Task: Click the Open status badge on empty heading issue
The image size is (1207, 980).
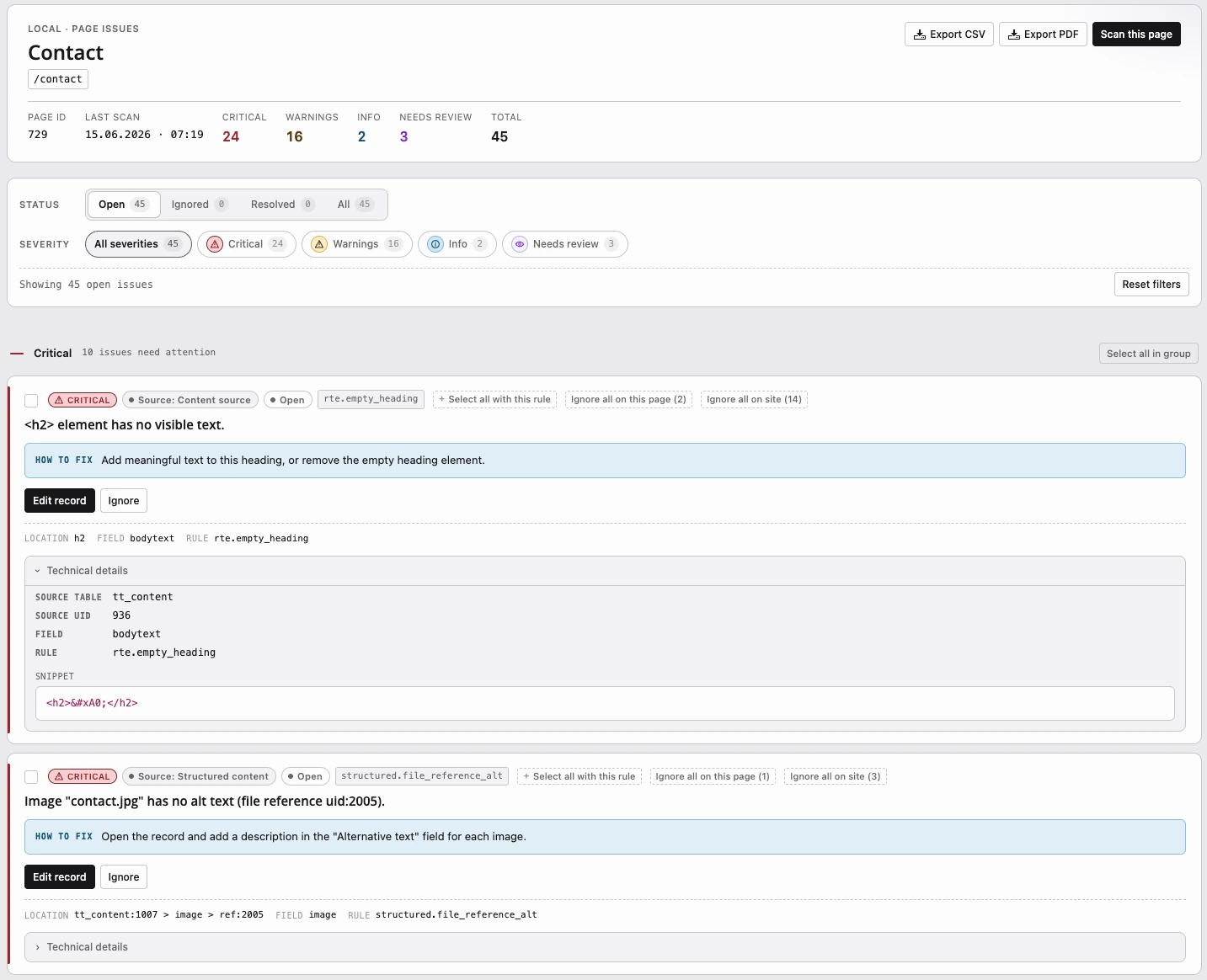Action: (x=287, y=400)
